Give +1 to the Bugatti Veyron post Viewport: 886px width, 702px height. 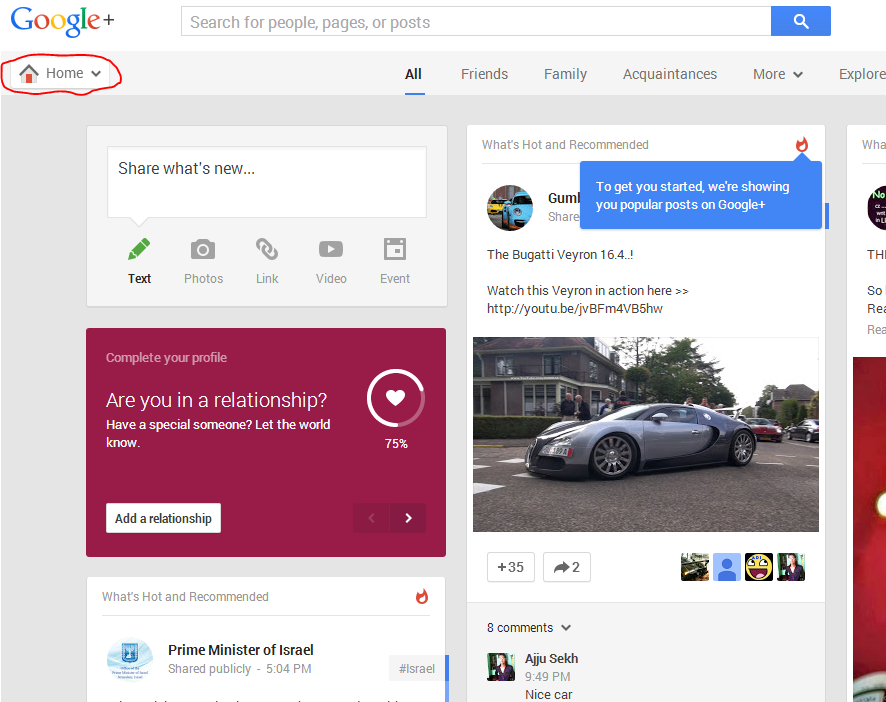click(x=511, y=567)
